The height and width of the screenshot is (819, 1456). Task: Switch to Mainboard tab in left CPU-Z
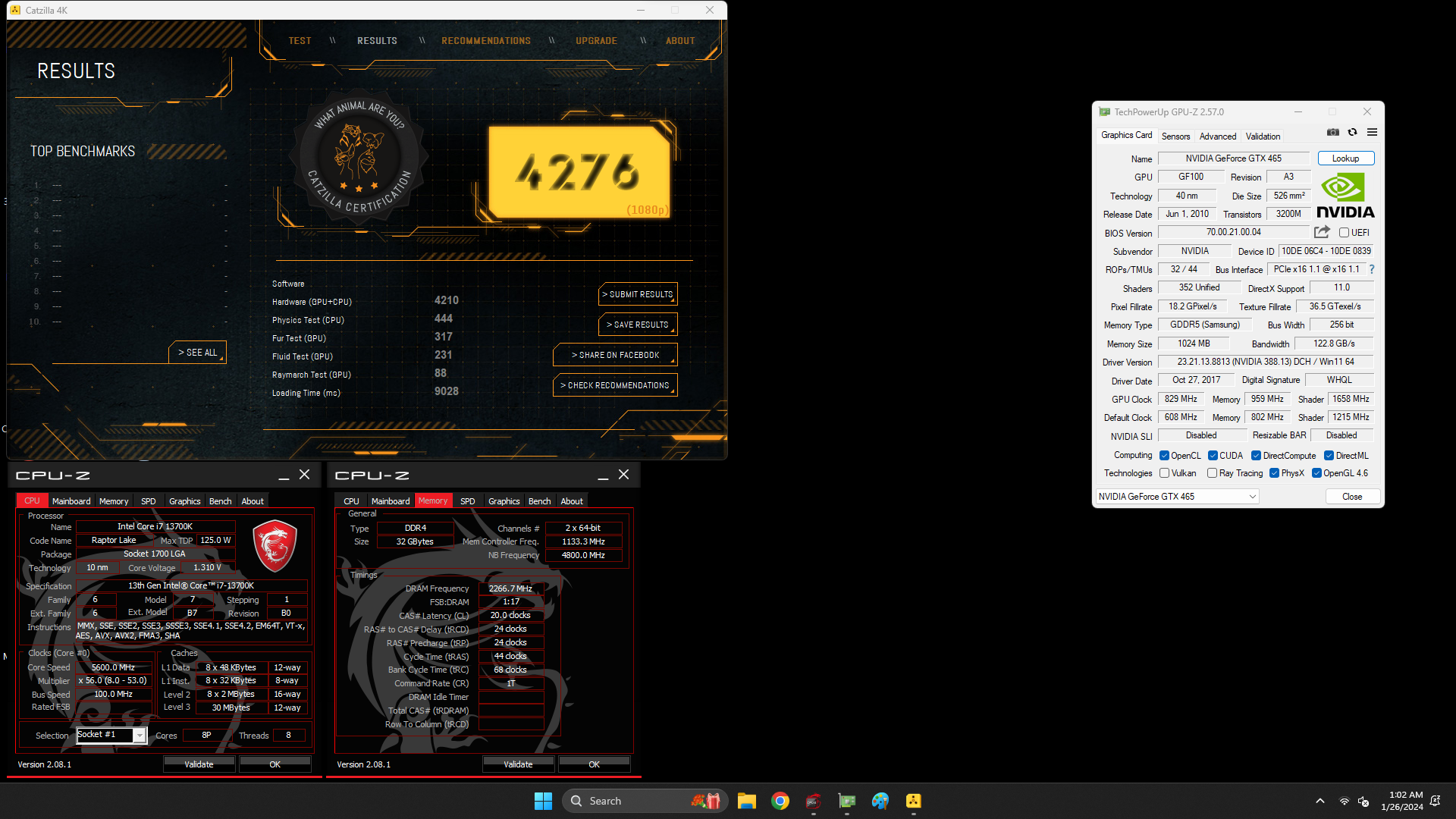pos(71,501)
